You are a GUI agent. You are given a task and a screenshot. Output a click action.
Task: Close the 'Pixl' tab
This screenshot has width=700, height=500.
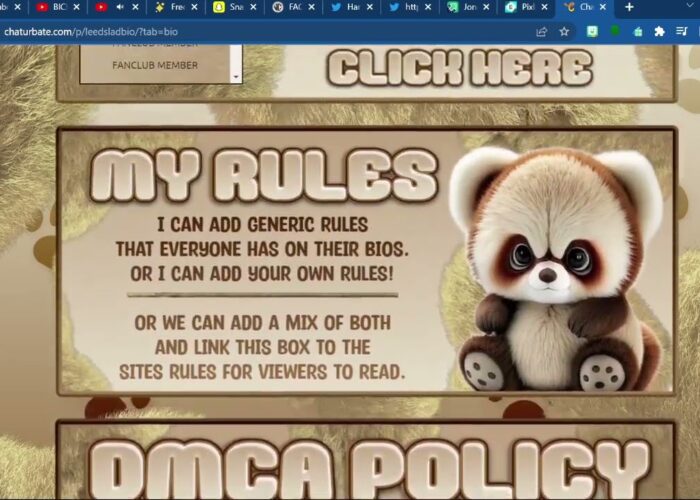pos(544,7)
